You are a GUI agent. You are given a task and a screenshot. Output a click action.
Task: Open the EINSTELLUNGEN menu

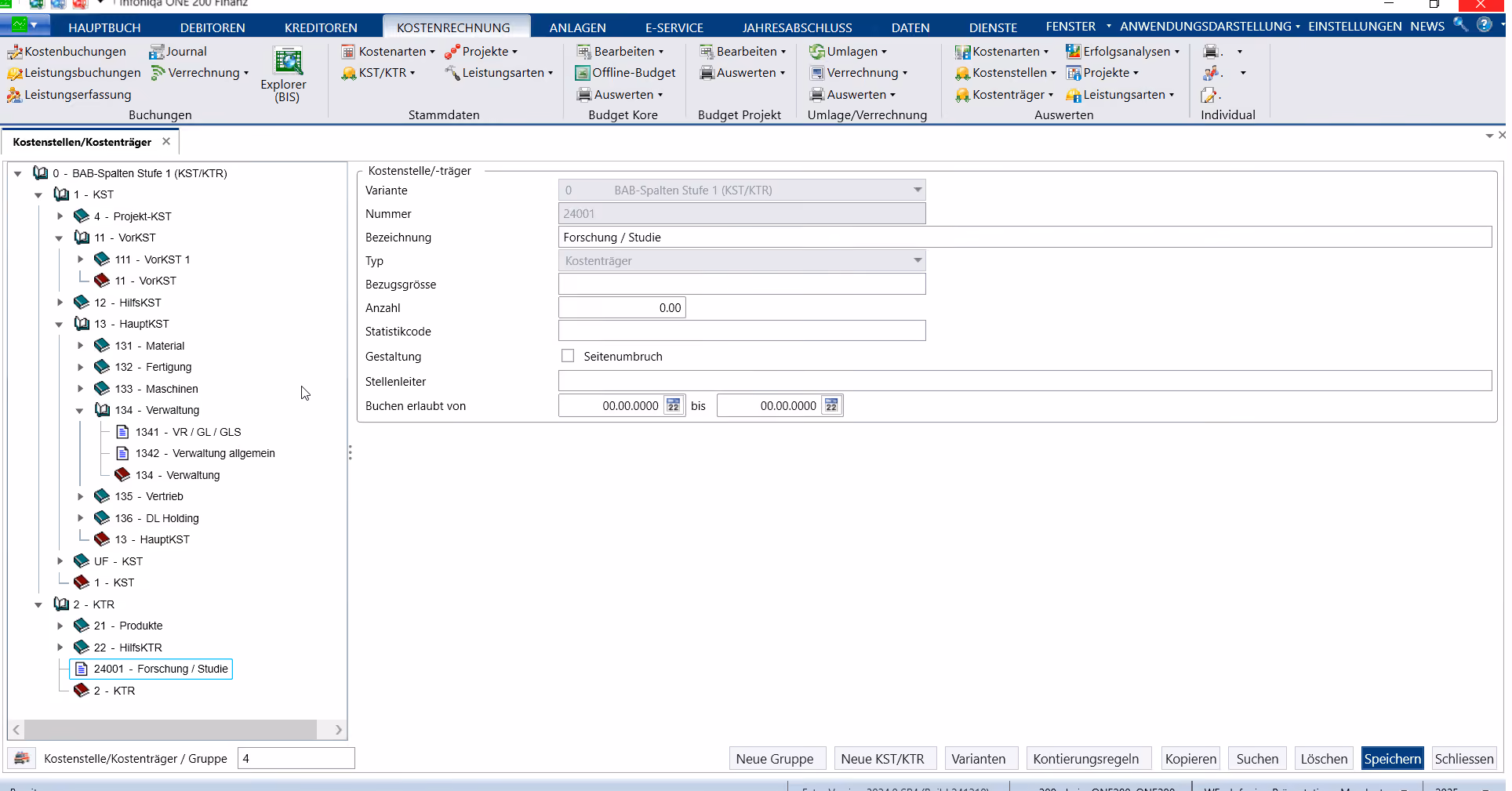pos(1354,27)
